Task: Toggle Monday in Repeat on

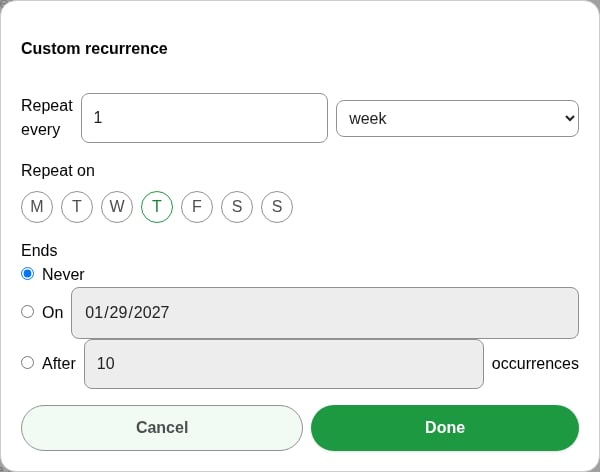Action: (37, 207)
